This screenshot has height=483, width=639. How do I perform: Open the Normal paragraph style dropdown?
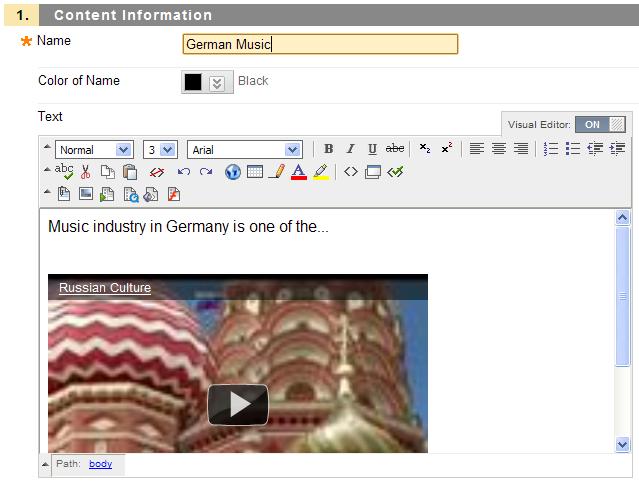click(x=94, y=149)
